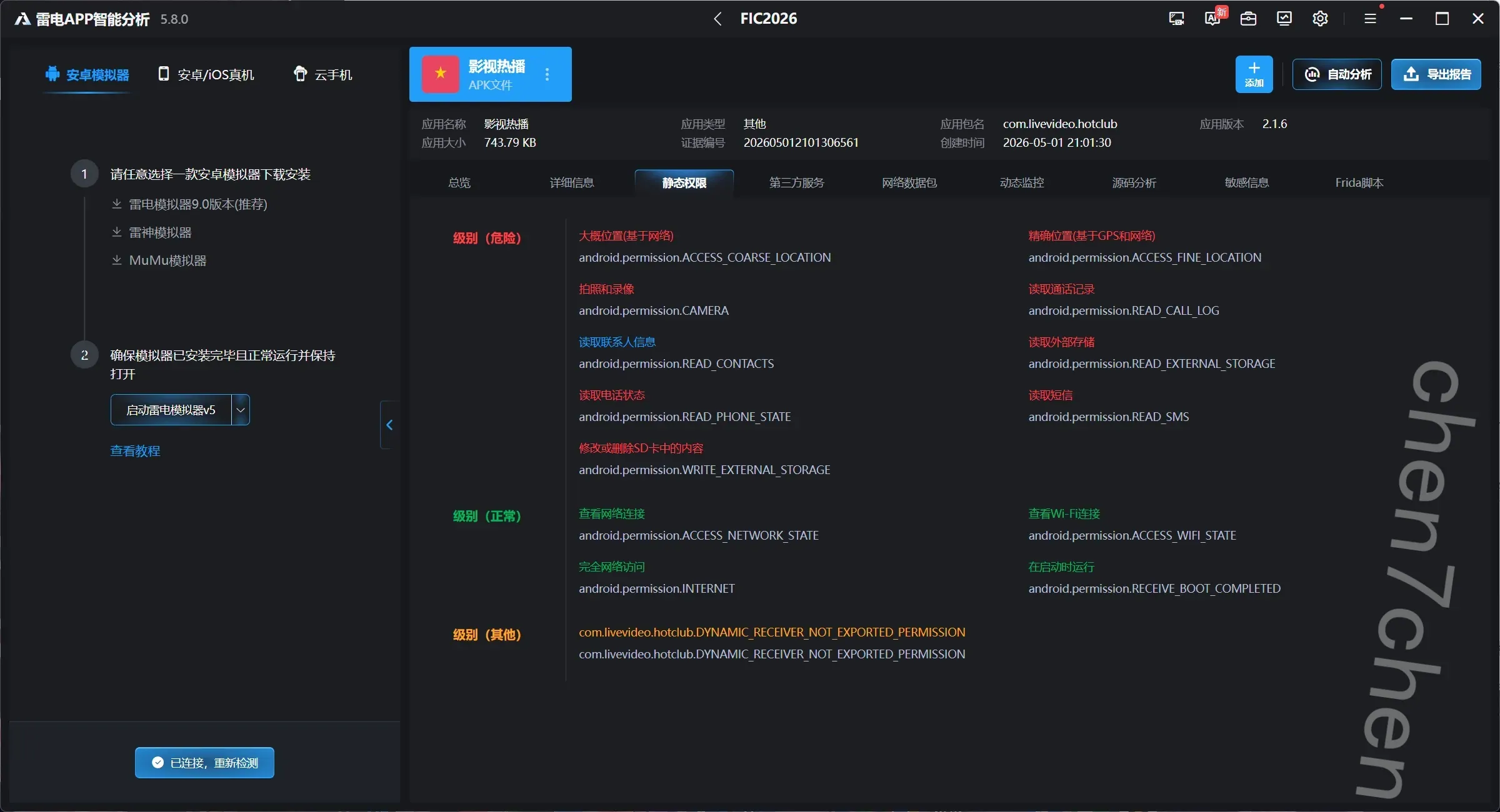Click the app size 743.79 KB value

point(510,142)
